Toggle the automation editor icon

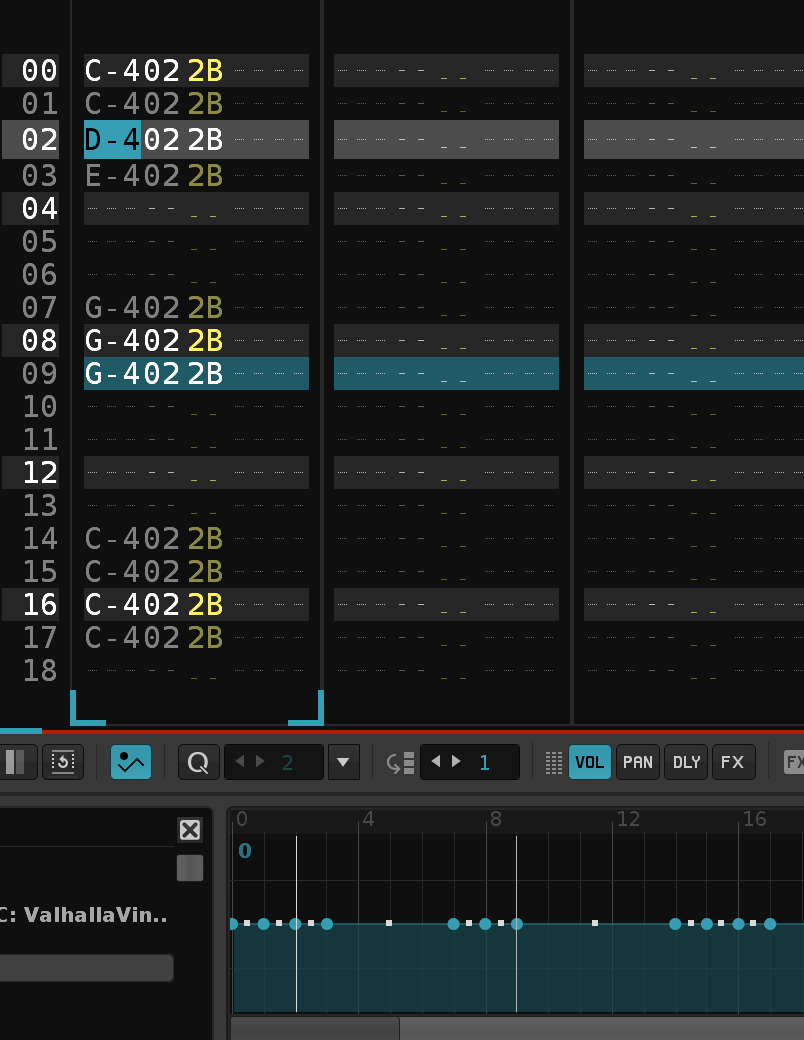click(131, 762)
